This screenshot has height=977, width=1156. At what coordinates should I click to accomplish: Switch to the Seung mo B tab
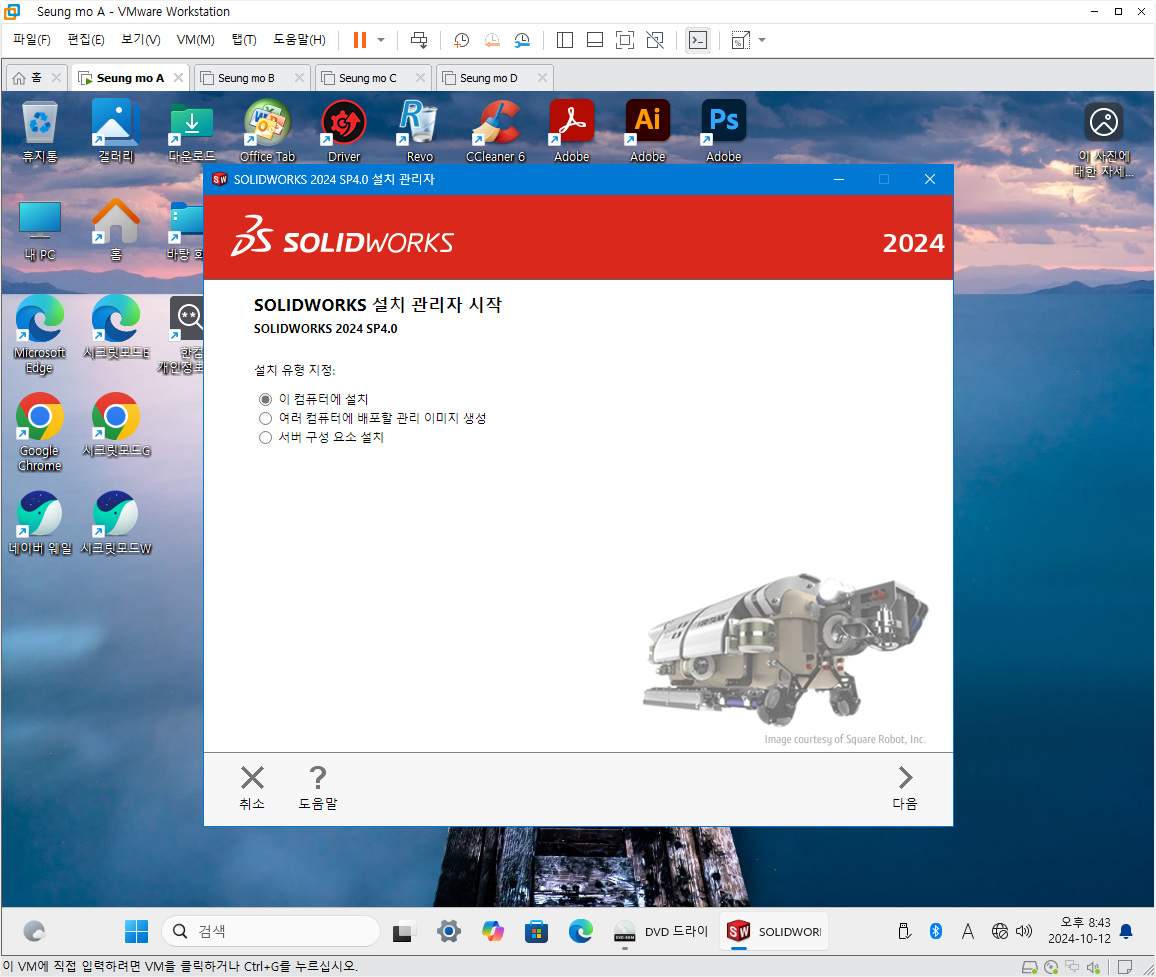246,78
